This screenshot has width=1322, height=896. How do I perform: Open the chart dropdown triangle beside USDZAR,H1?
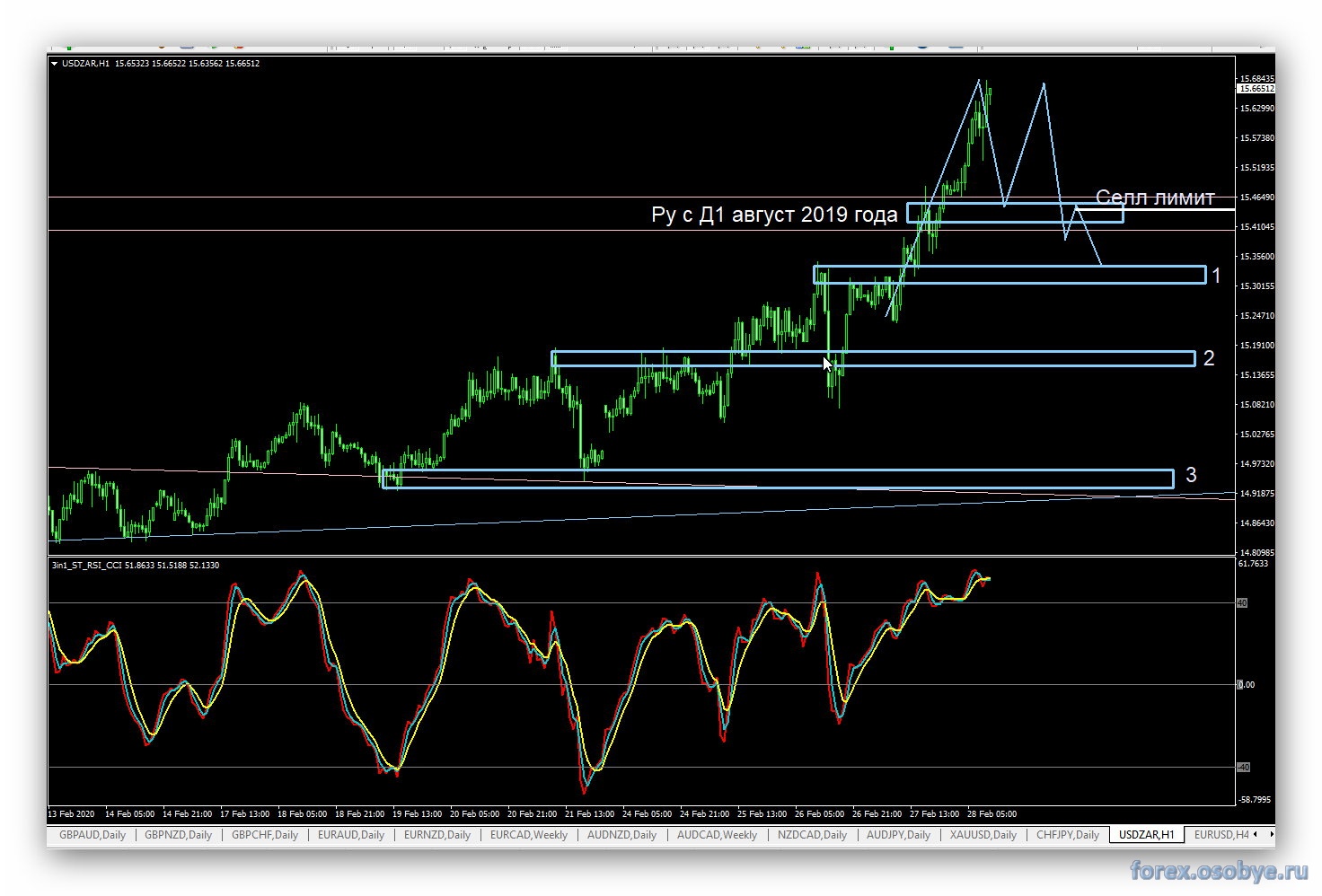55,64
